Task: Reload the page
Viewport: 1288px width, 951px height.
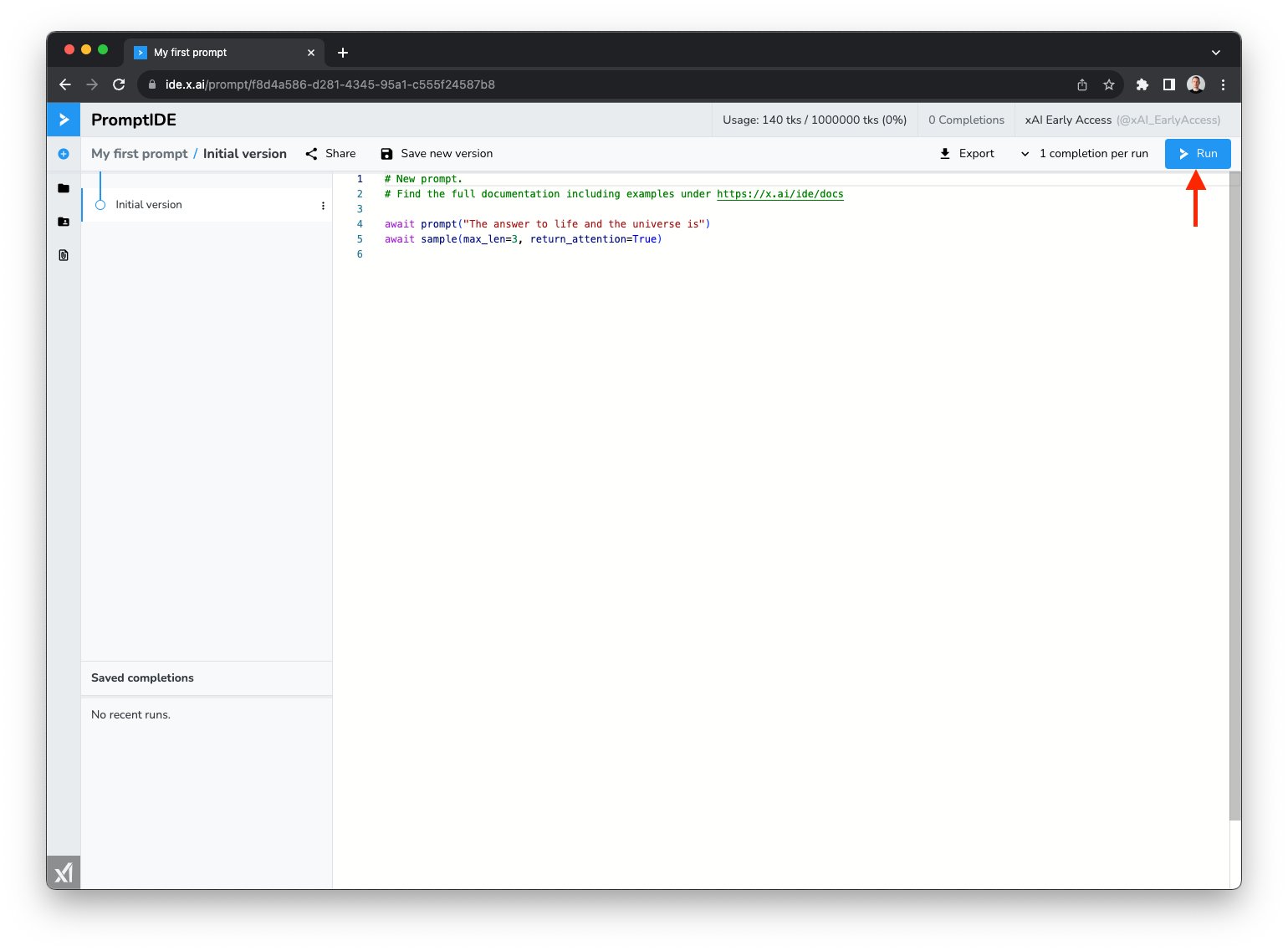Action: click(x=119, y=84)
